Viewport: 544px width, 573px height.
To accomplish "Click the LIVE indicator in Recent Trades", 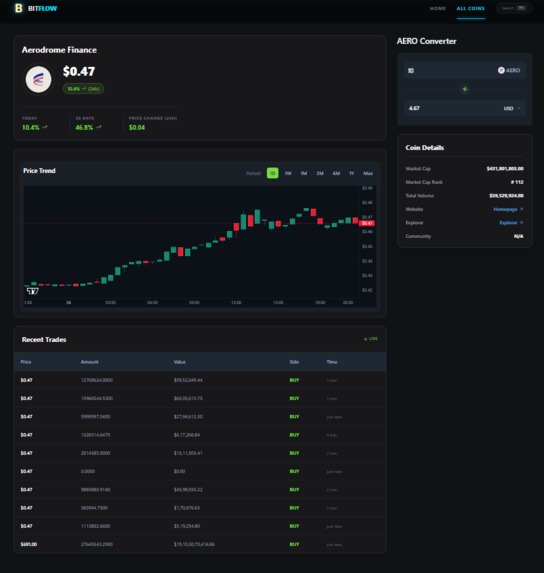I will pyautogui.click(x=371, y=339).
